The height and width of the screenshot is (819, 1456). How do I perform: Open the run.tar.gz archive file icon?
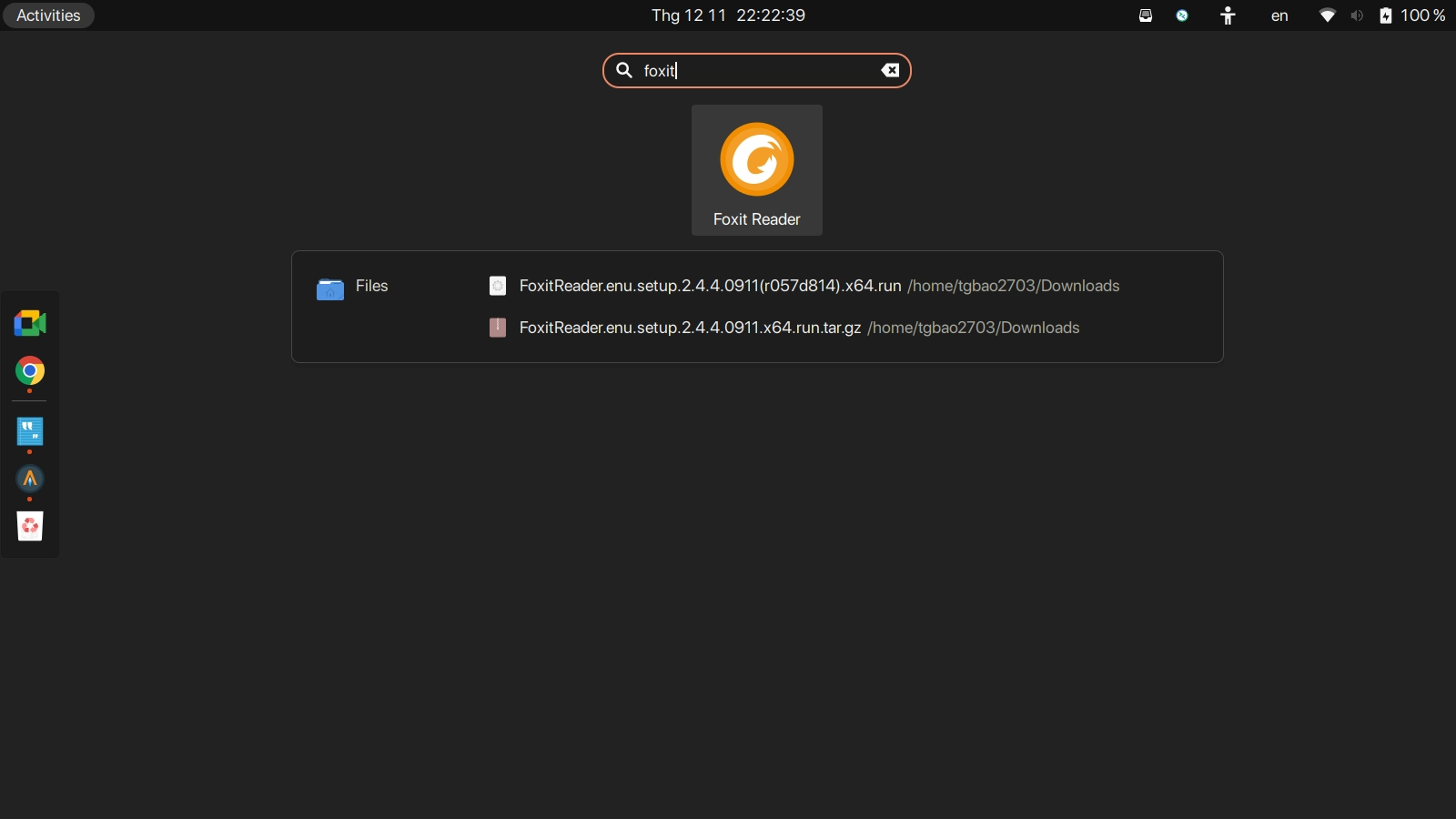[498, 328]
